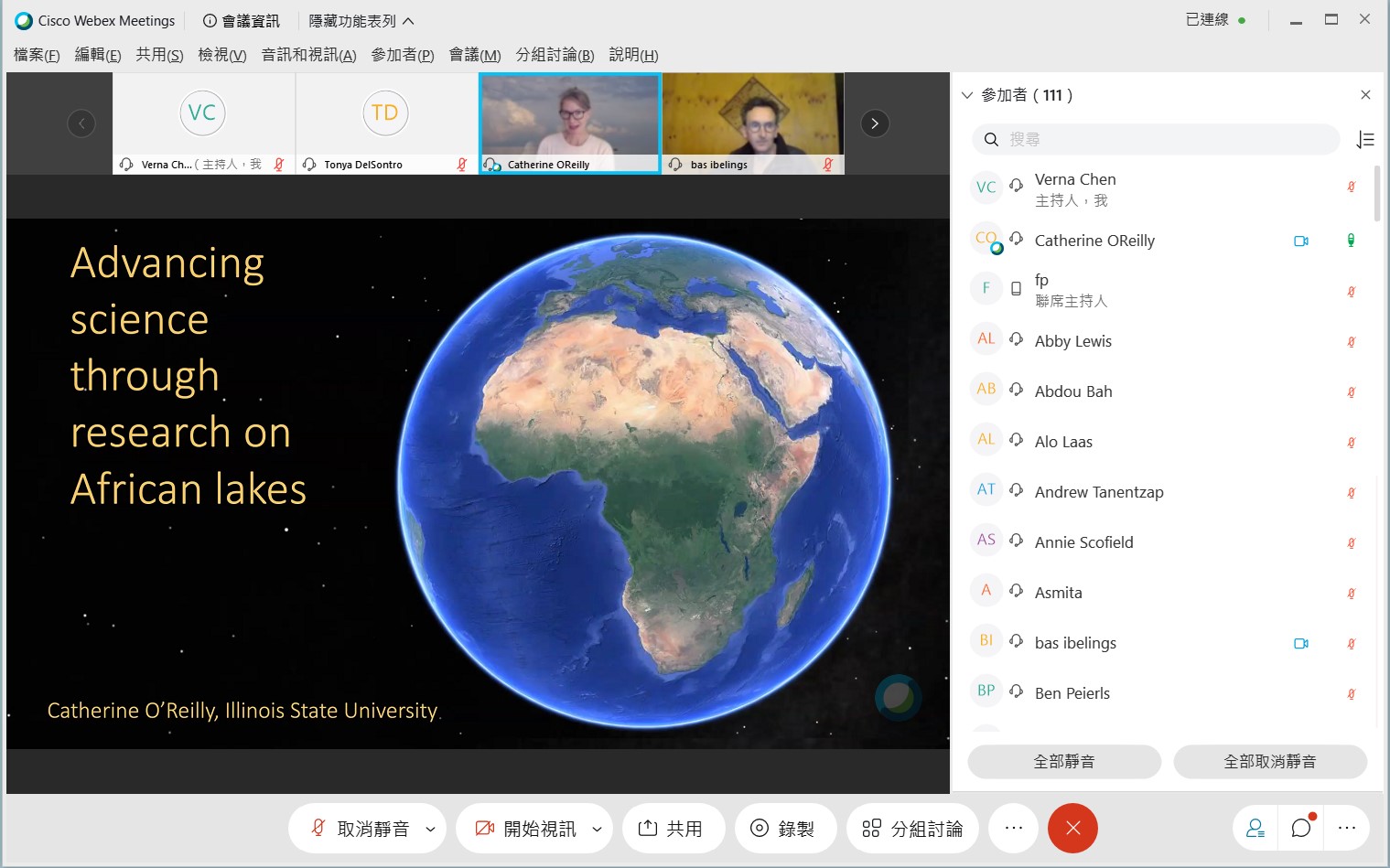Viewport: 1390px width, 868px height.
Task: Open 分組討論 breakout sessions button
Action: 911,829
